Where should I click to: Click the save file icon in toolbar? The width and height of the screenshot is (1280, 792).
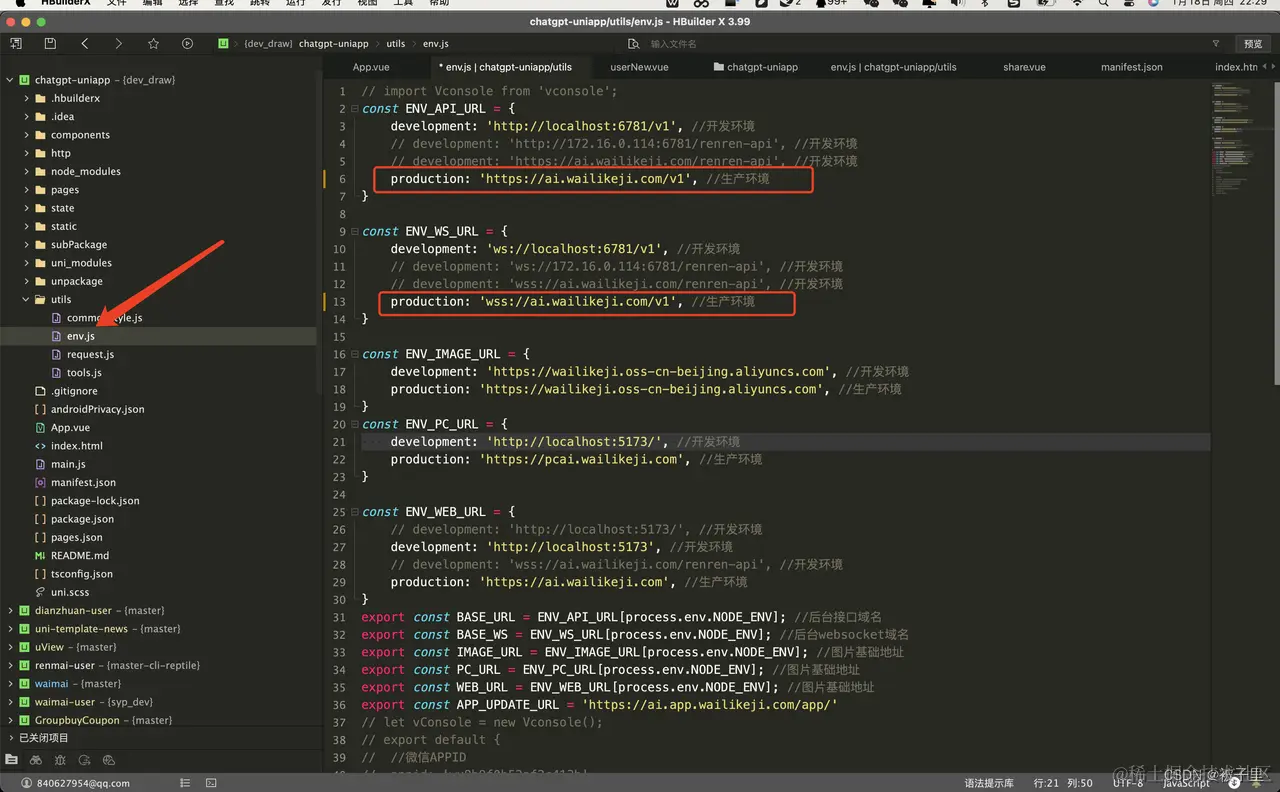pyautogui.click(x=50, y=44)
